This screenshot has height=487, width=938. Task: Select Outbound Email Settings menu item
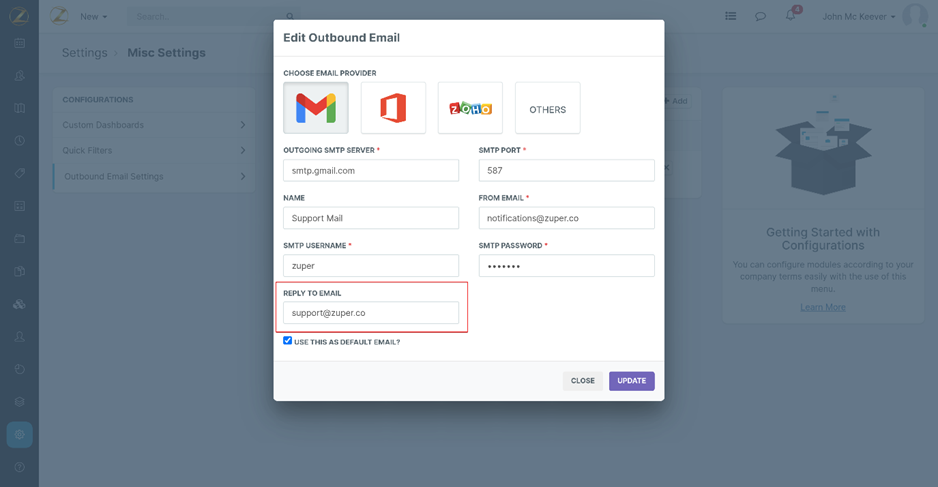152,176
